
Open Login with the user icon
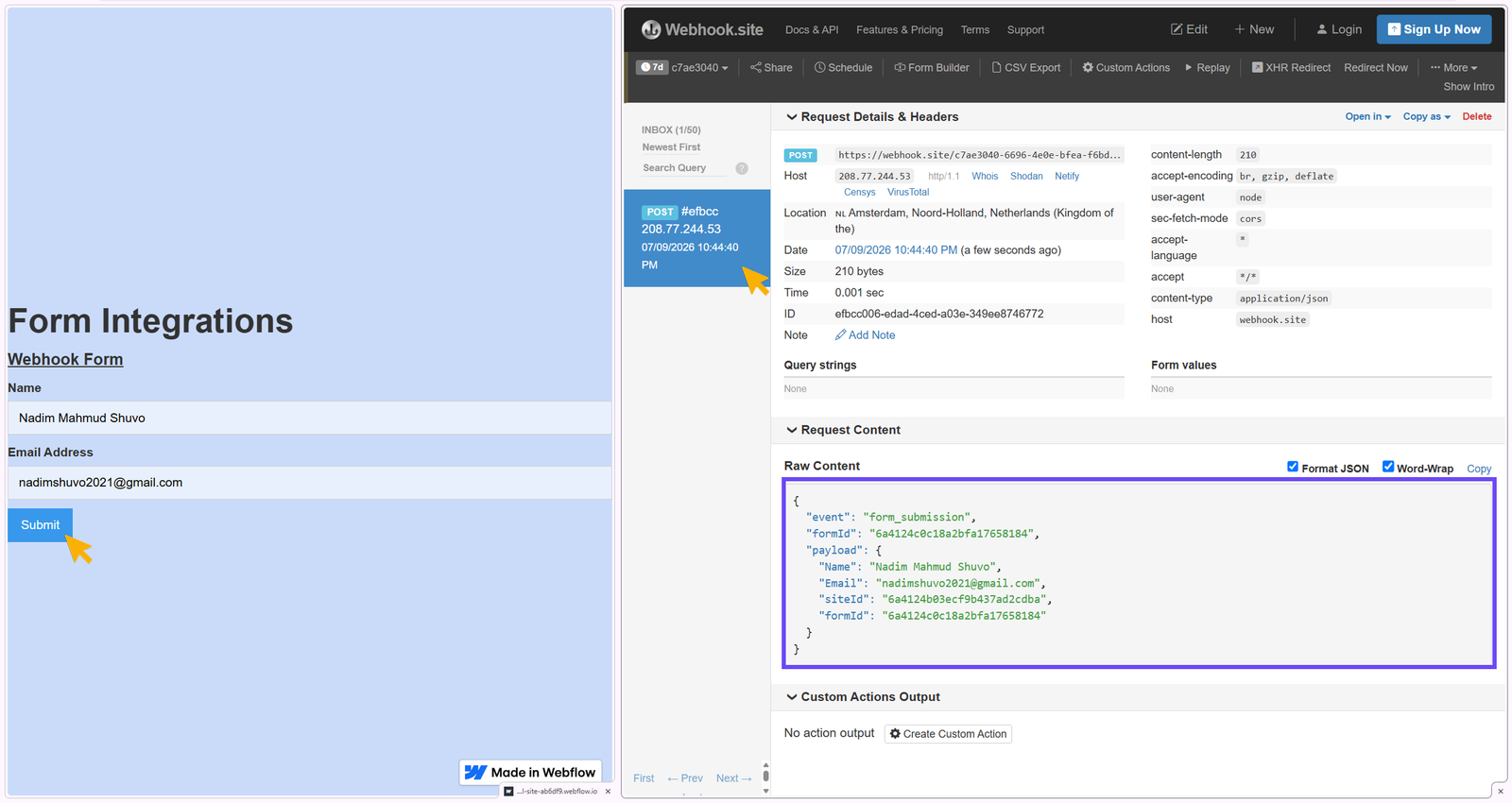(1339, 29)
